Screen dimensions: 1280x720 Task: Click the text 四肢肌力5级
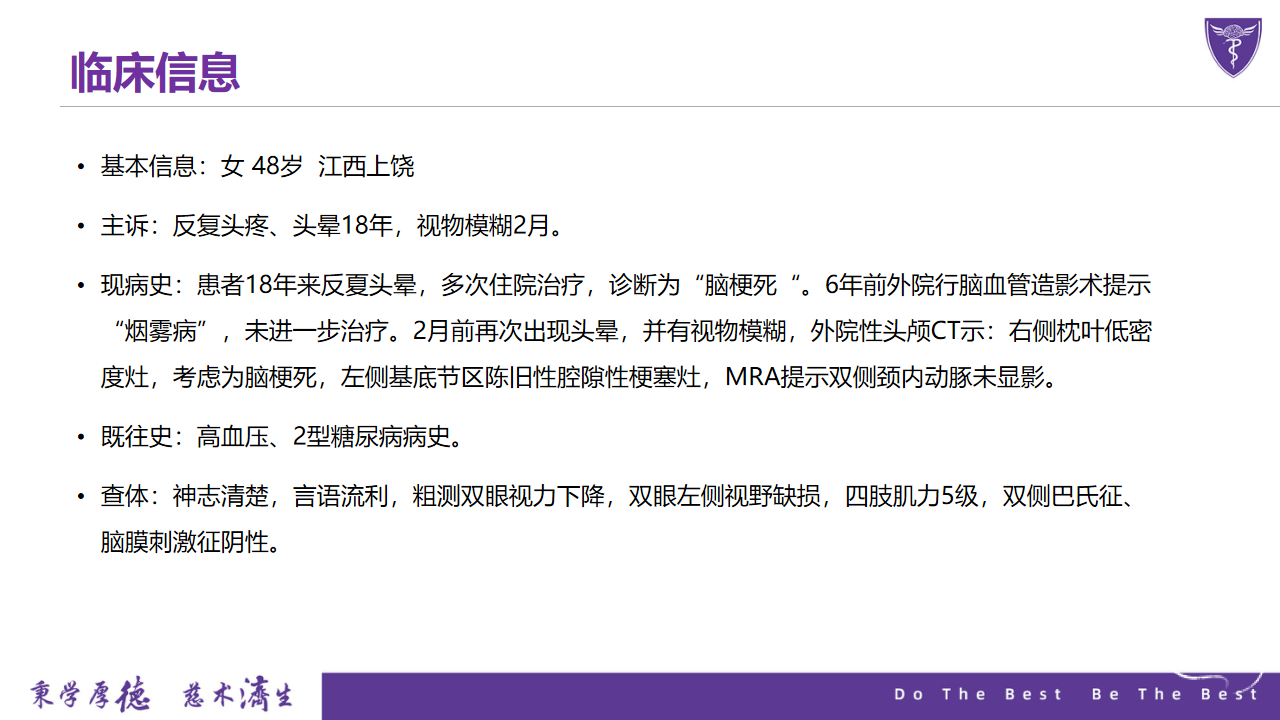point(910,496)
